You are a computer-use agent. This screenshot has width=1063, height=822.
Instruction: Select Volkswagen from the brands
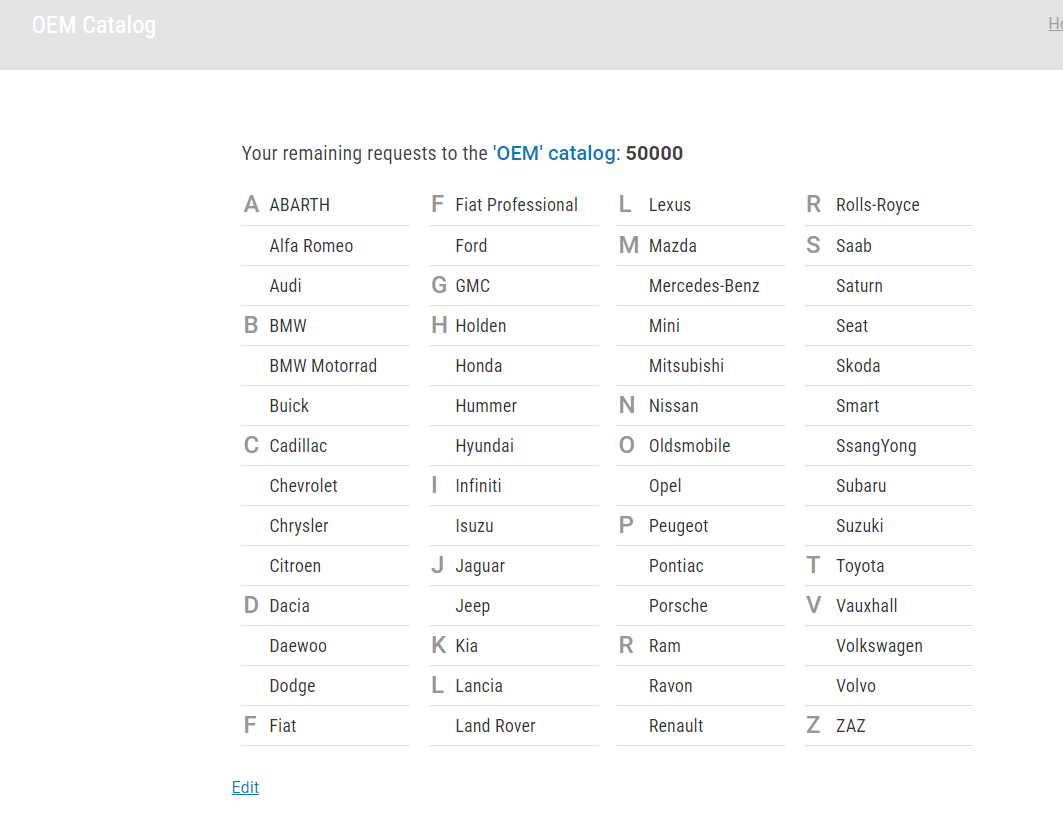(879, 646)
